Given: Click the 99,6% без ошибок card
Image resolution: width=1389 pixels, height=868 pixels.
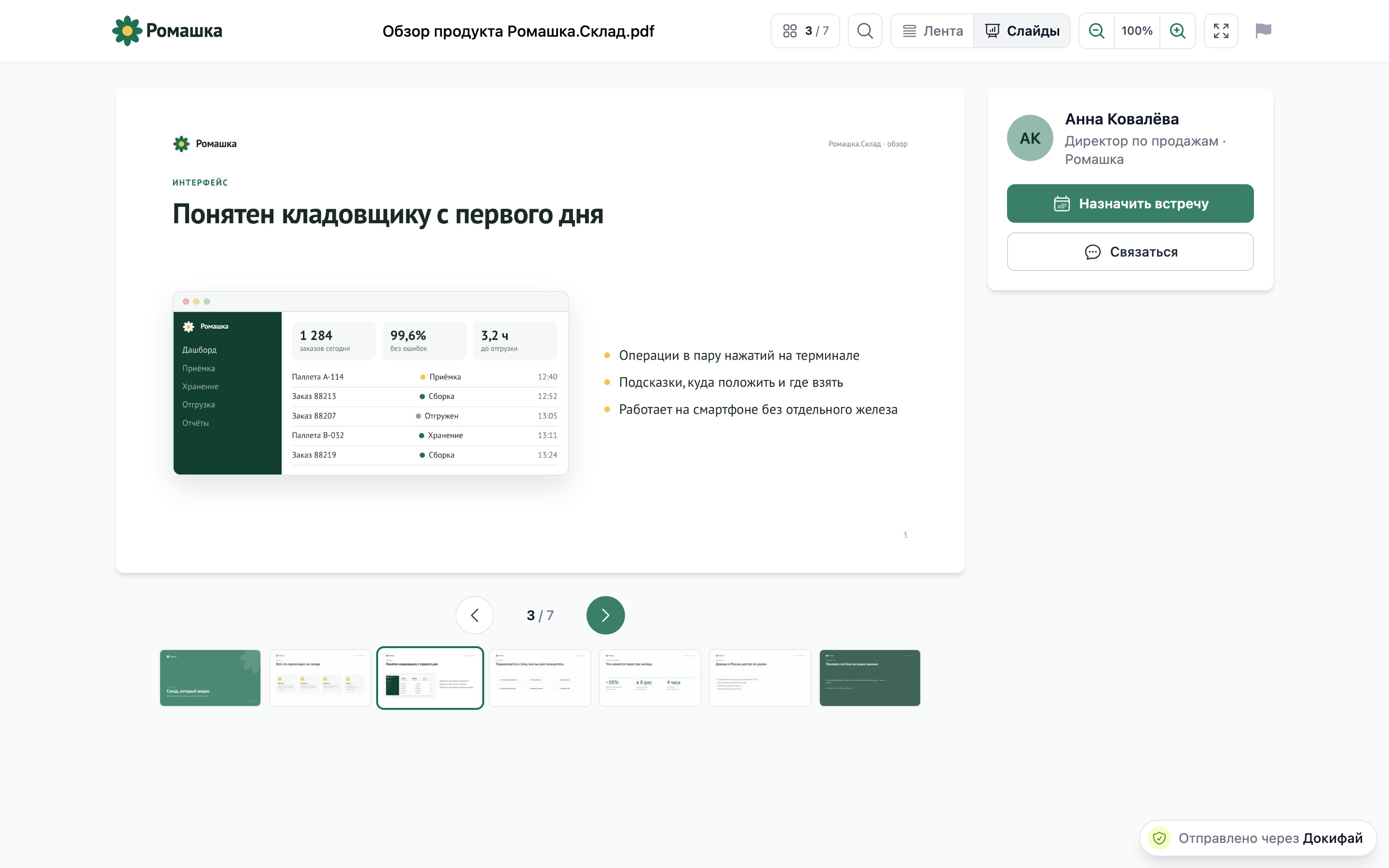Looking at the screenshot, I should tap(424, 341).
